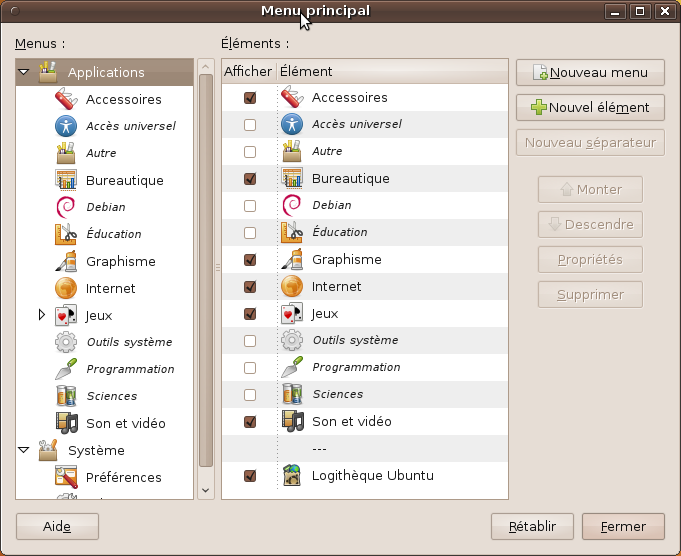
Task: Click the Accessoires icon in left menu tree
Action: [66, 99]
